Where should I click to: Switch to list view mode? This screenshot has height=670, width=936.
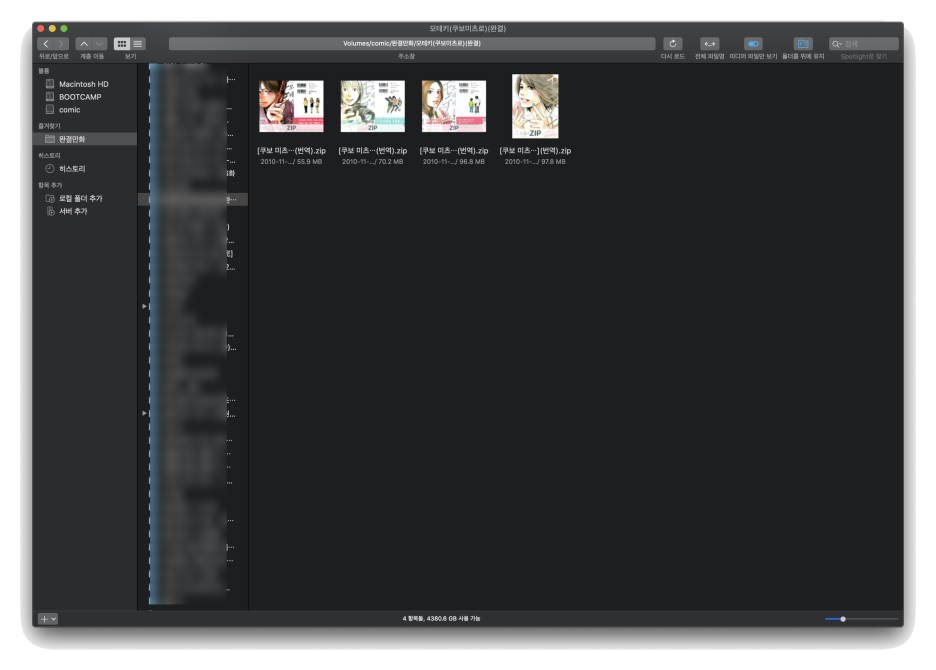(x=138, y=43)
